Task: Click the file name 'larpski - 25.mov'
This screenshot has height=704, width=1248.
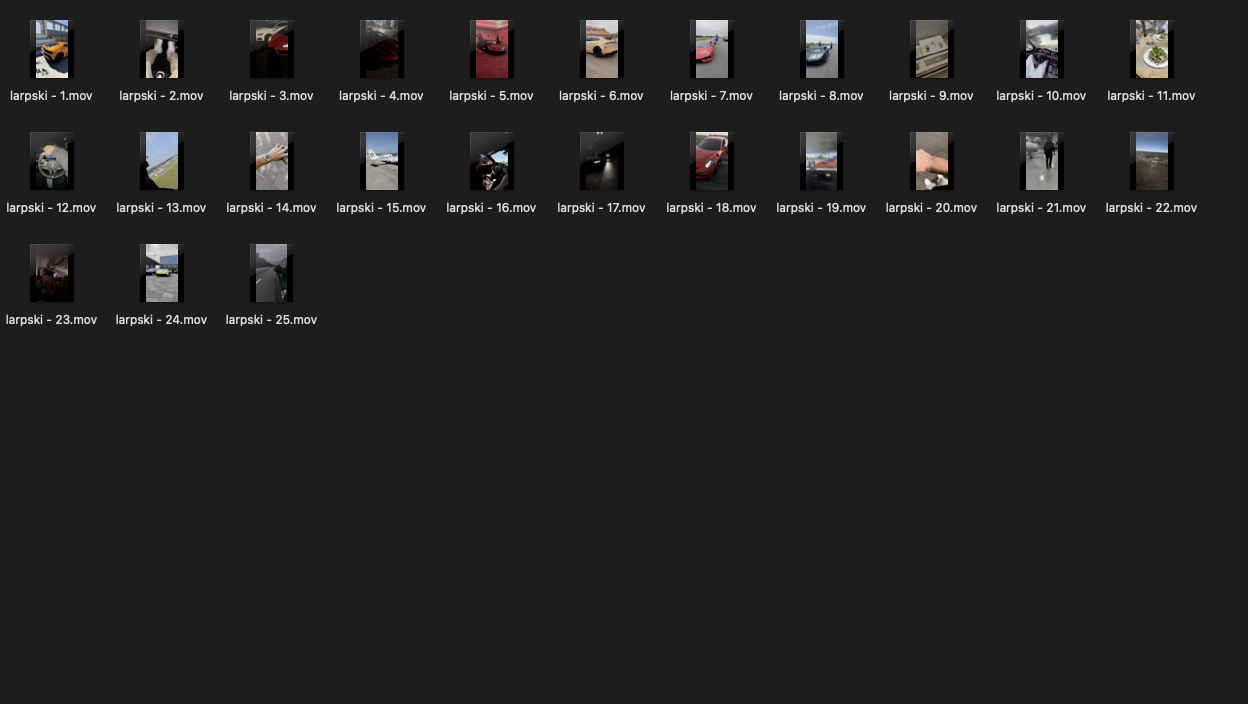Action: point(271,320)
